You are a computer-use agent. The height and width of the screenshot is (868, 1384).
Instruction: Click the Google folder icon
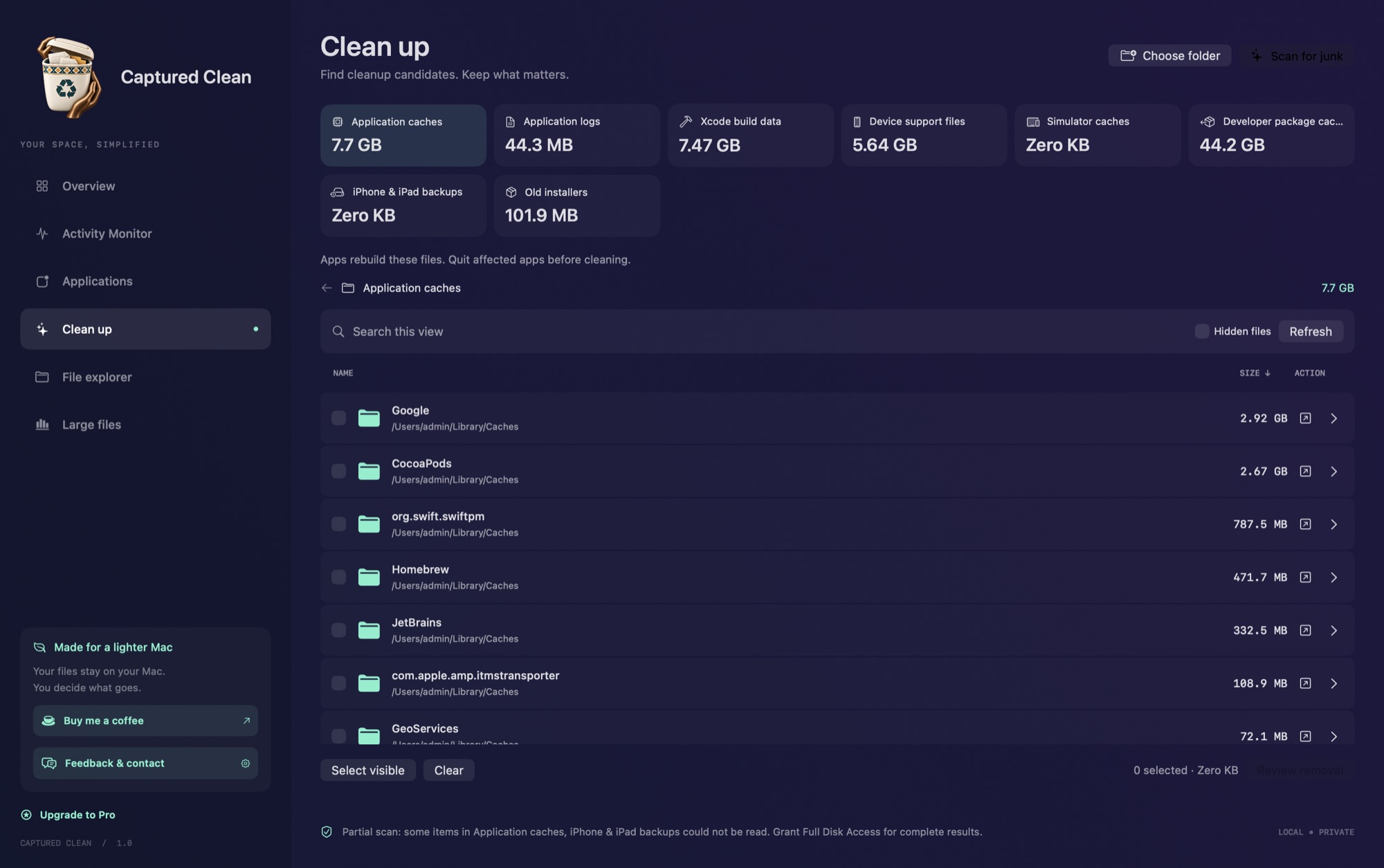click(369, 418)
